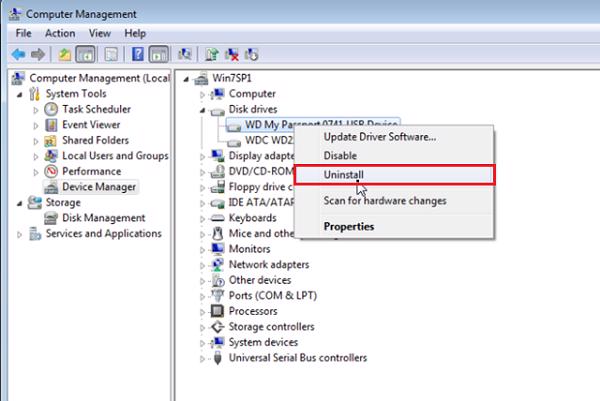Select the Performance node
This screenshot has width=600, height=401.
click(x=91, y=171)
